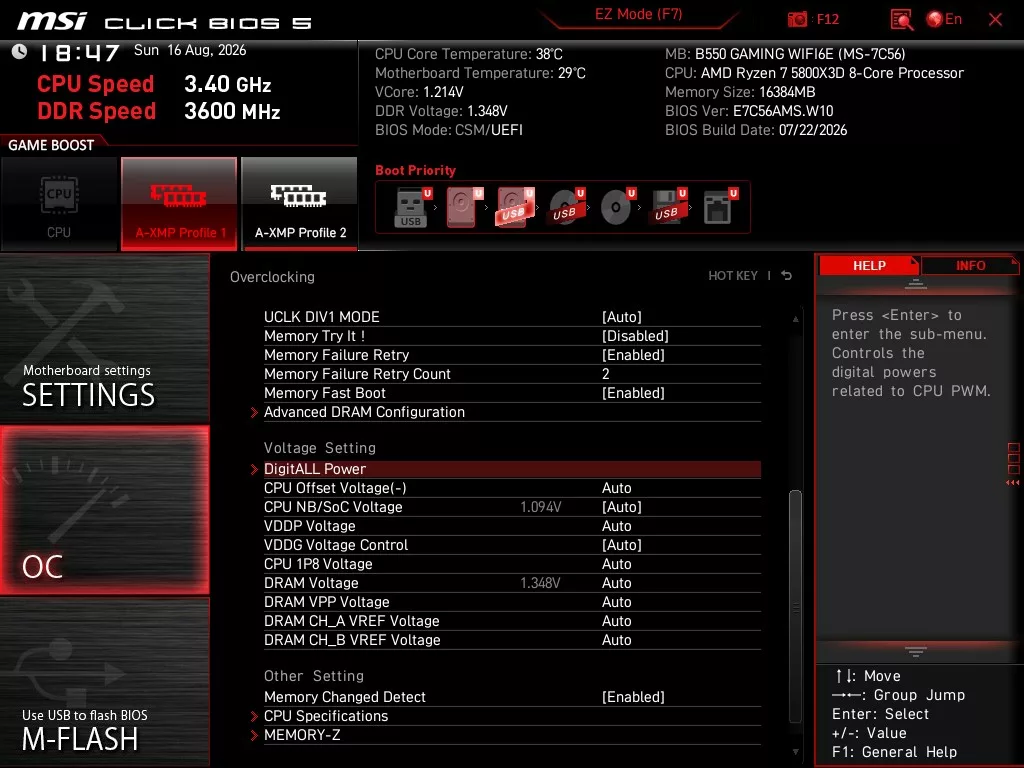Edit the DRAM CH_B VREF Voltage value
This screenshot has width=1024, height=768.
click(616, 639)
